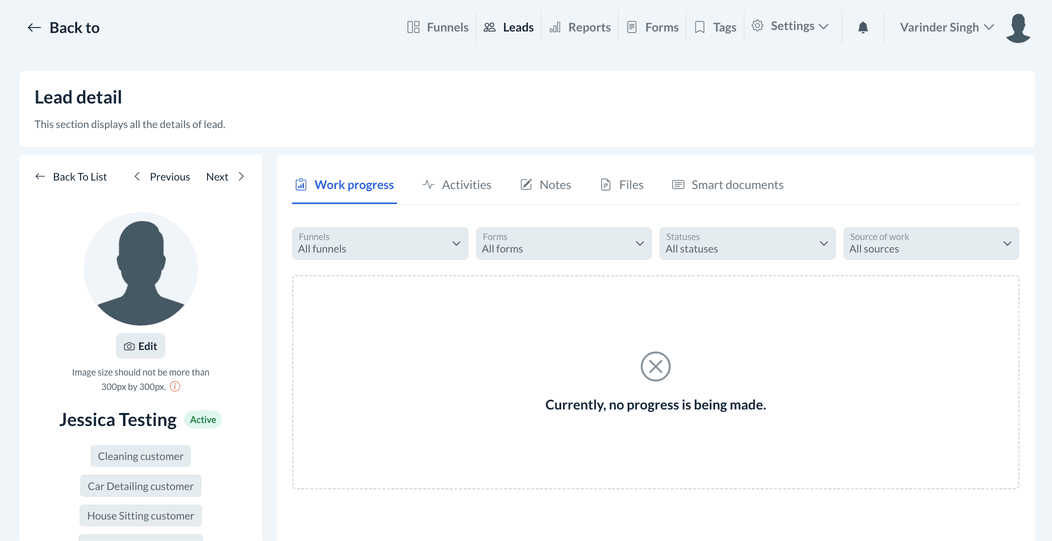Screen dimensions: 1052x541
Task: Click the Leads people icon
Action: click(x=490, y=28)
